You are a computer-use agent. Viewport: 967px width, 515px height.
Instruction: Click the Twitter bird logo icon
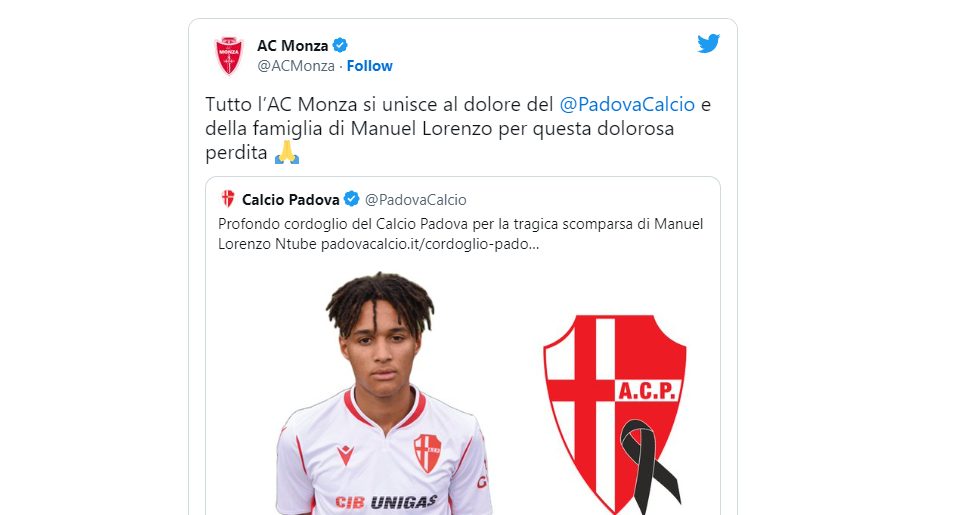pos(708,44)
